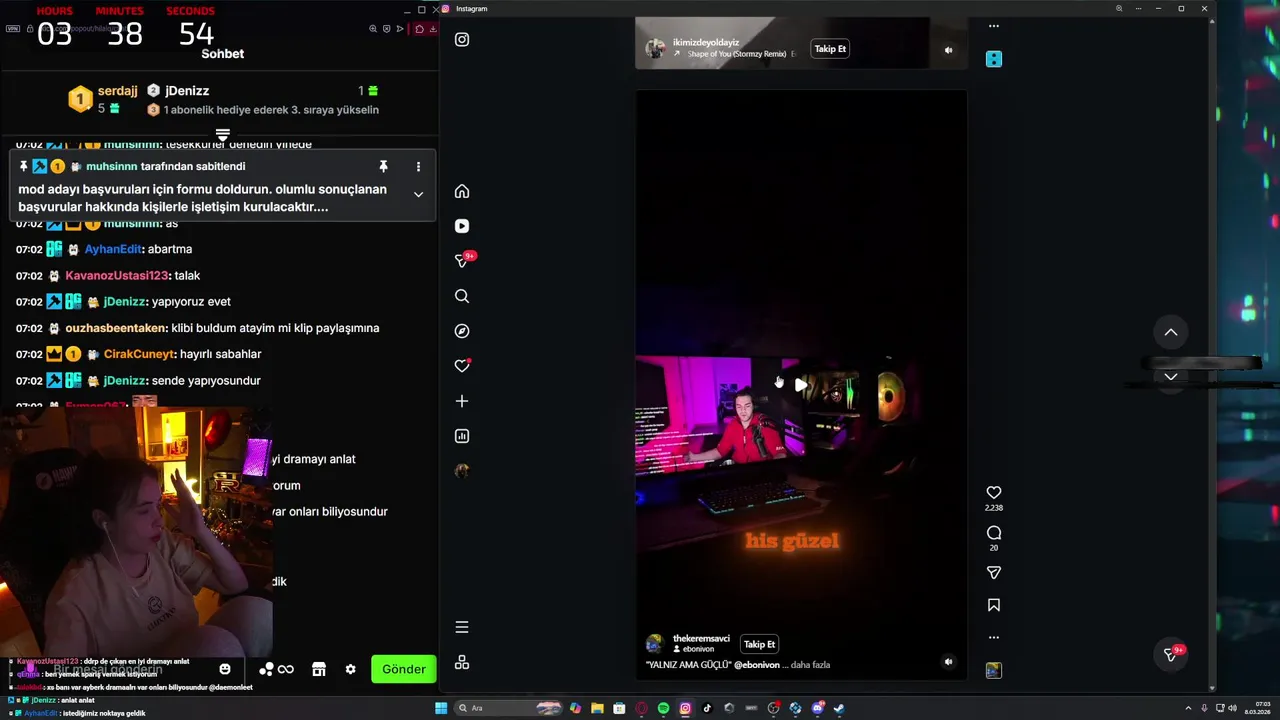Open emoji picker in chat input
Screen dimensions: 1280x720
[x=225, y=669]
